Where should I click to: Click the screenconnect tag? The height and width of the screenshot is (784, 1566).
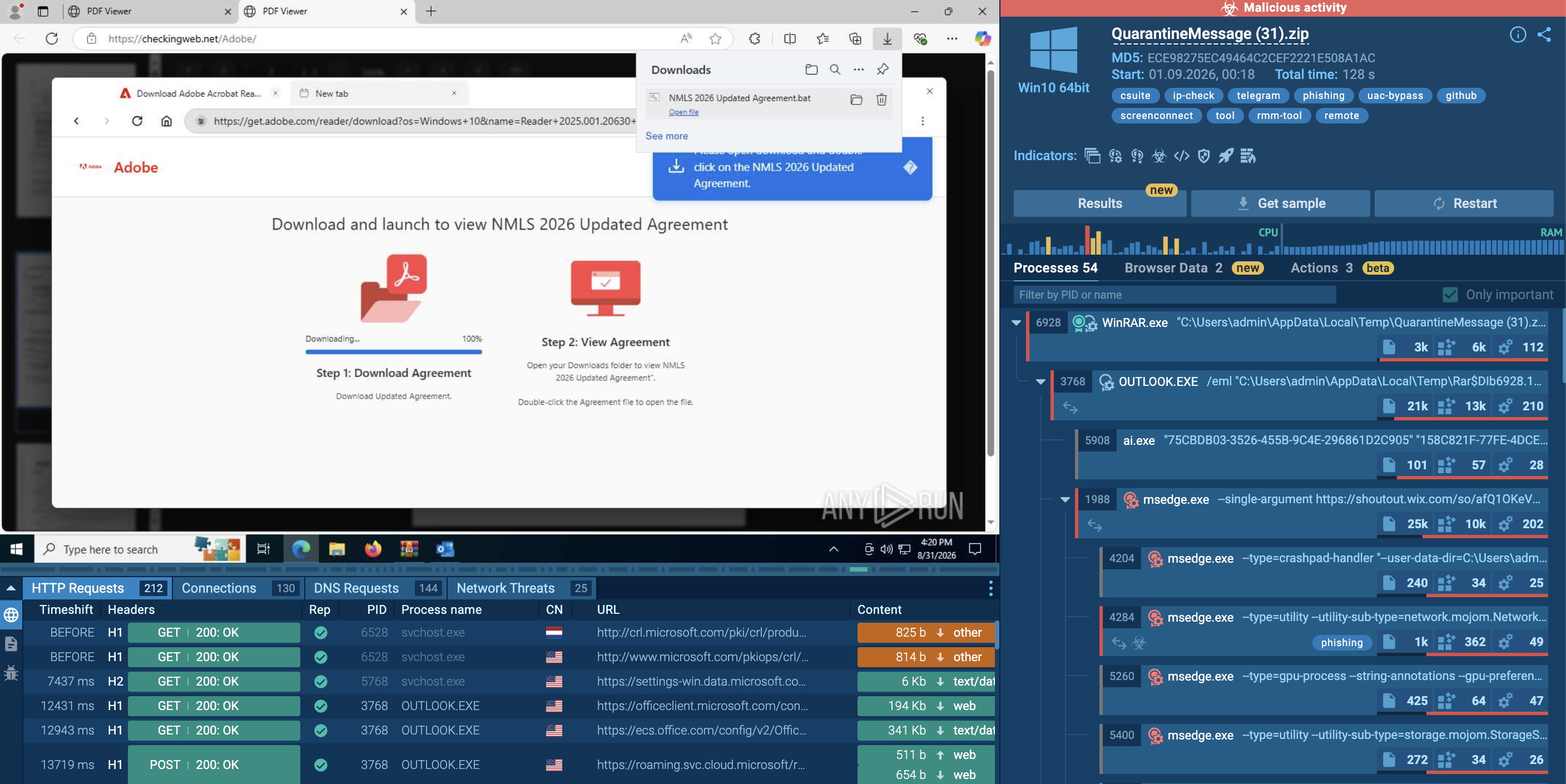pos(1156,116)
